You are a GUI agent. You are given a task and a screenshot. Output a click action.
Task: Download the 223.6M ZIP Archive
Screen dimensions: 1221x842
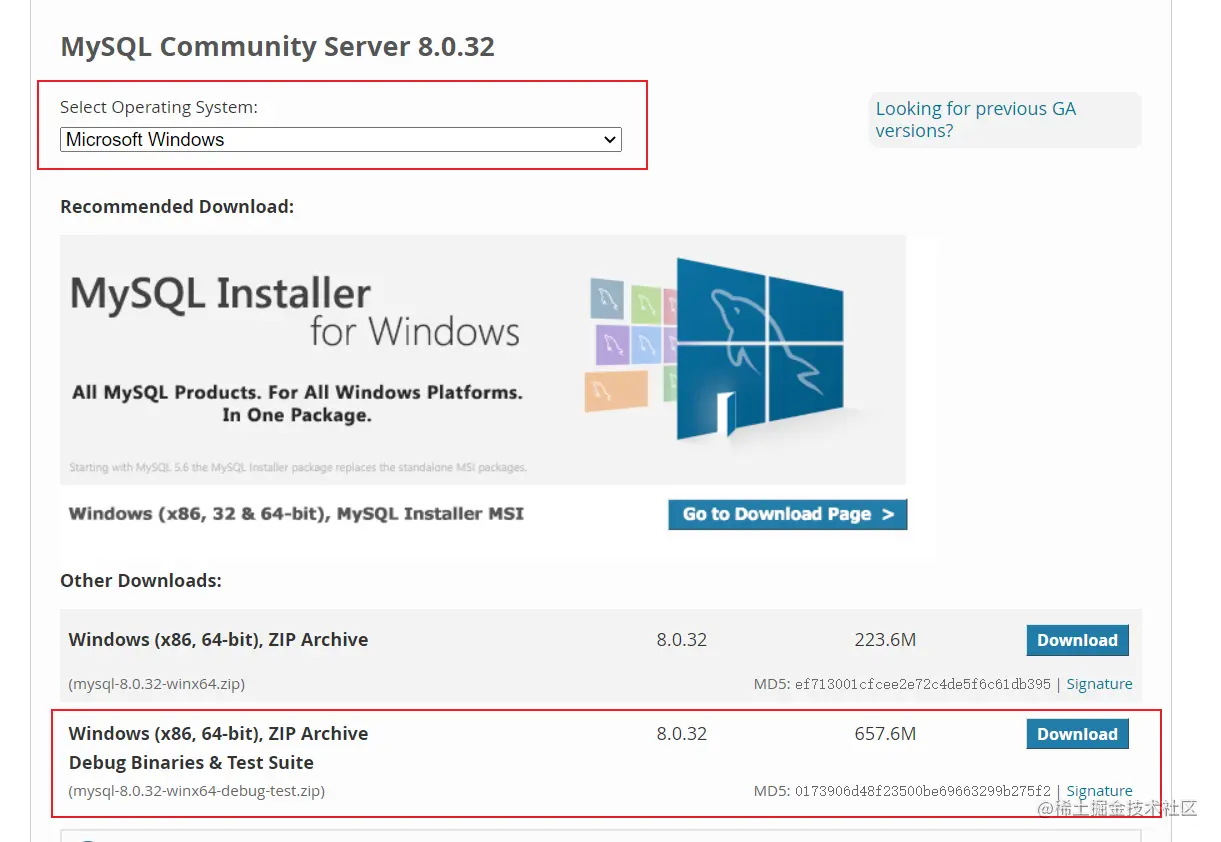click(x=1077, y=640)
